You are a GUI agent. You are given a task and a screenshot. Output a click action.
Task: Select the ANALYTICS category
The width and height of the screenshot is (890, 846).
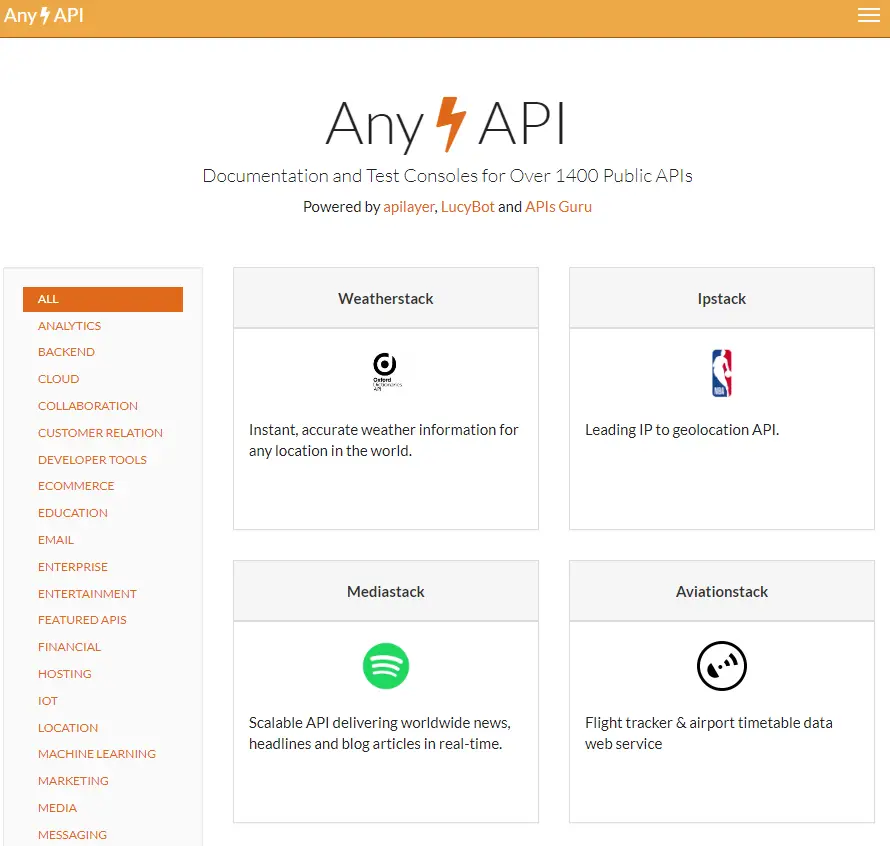click(x=69, y=325)
